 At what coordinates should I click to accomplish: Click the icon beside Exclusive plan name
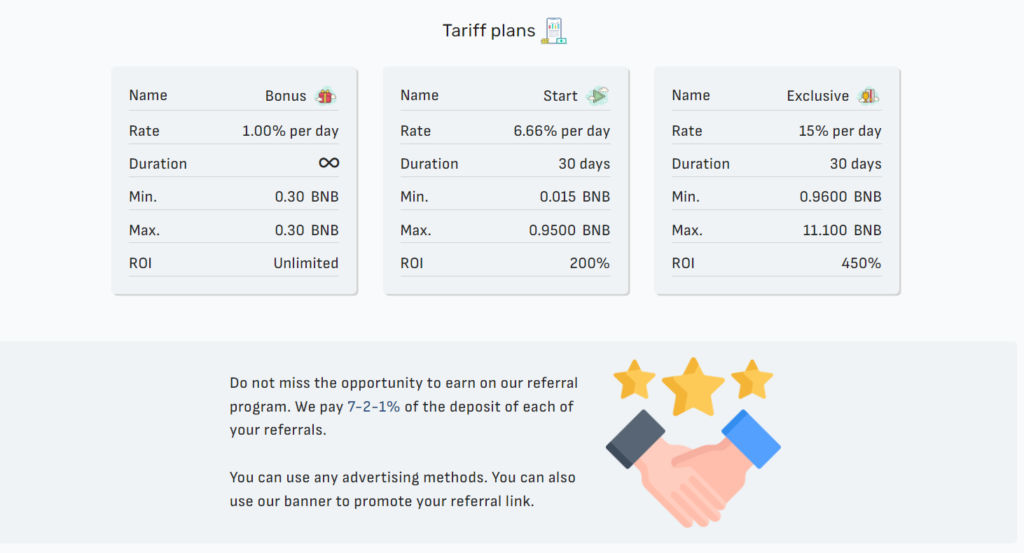[868, 96]
